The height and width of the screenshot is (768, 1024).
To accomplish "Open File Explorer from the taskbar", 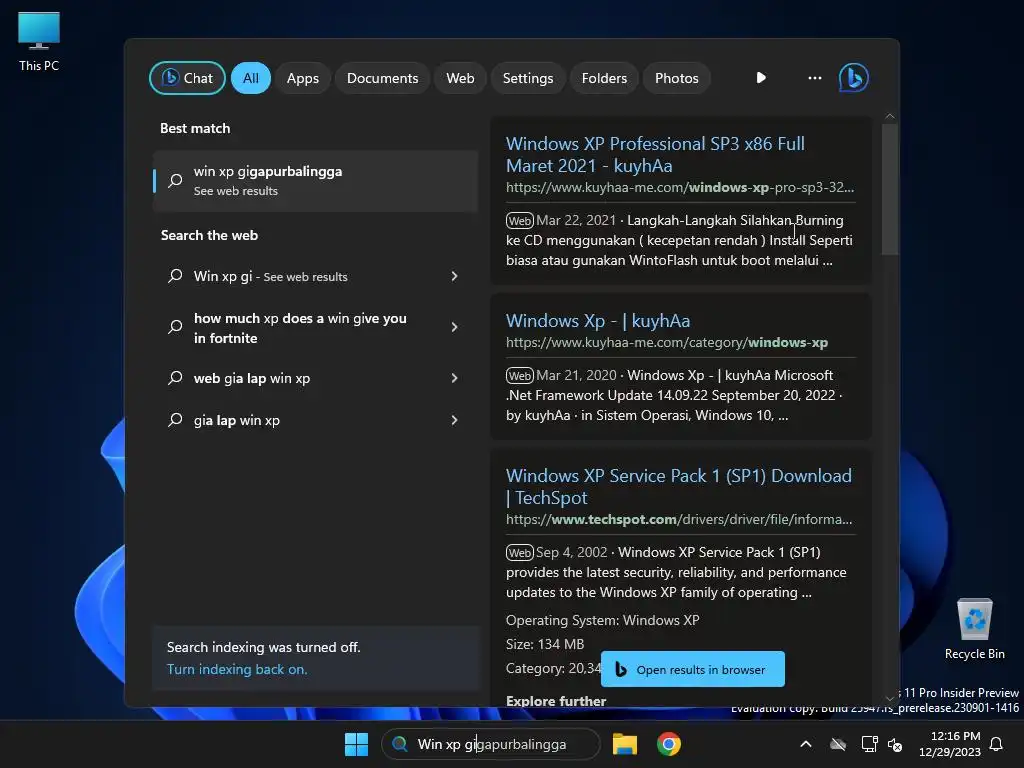I will tap(624, 744).
